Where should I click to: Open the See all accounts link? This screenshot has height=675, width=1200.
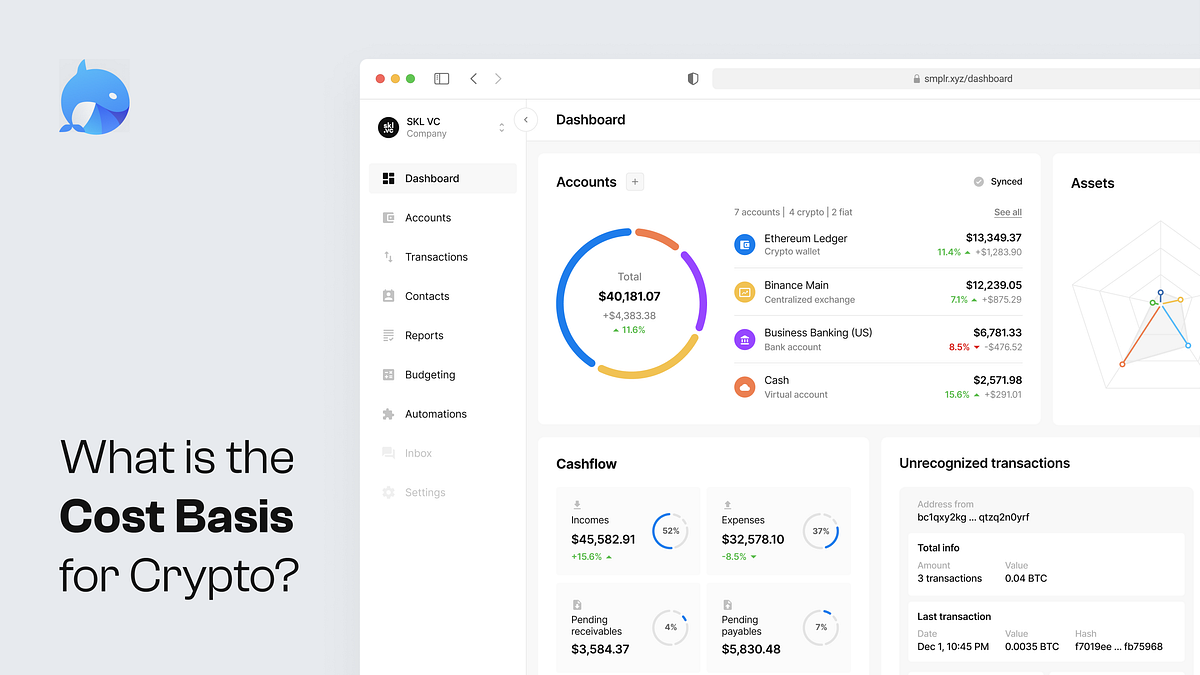[x=1007, y=212]
